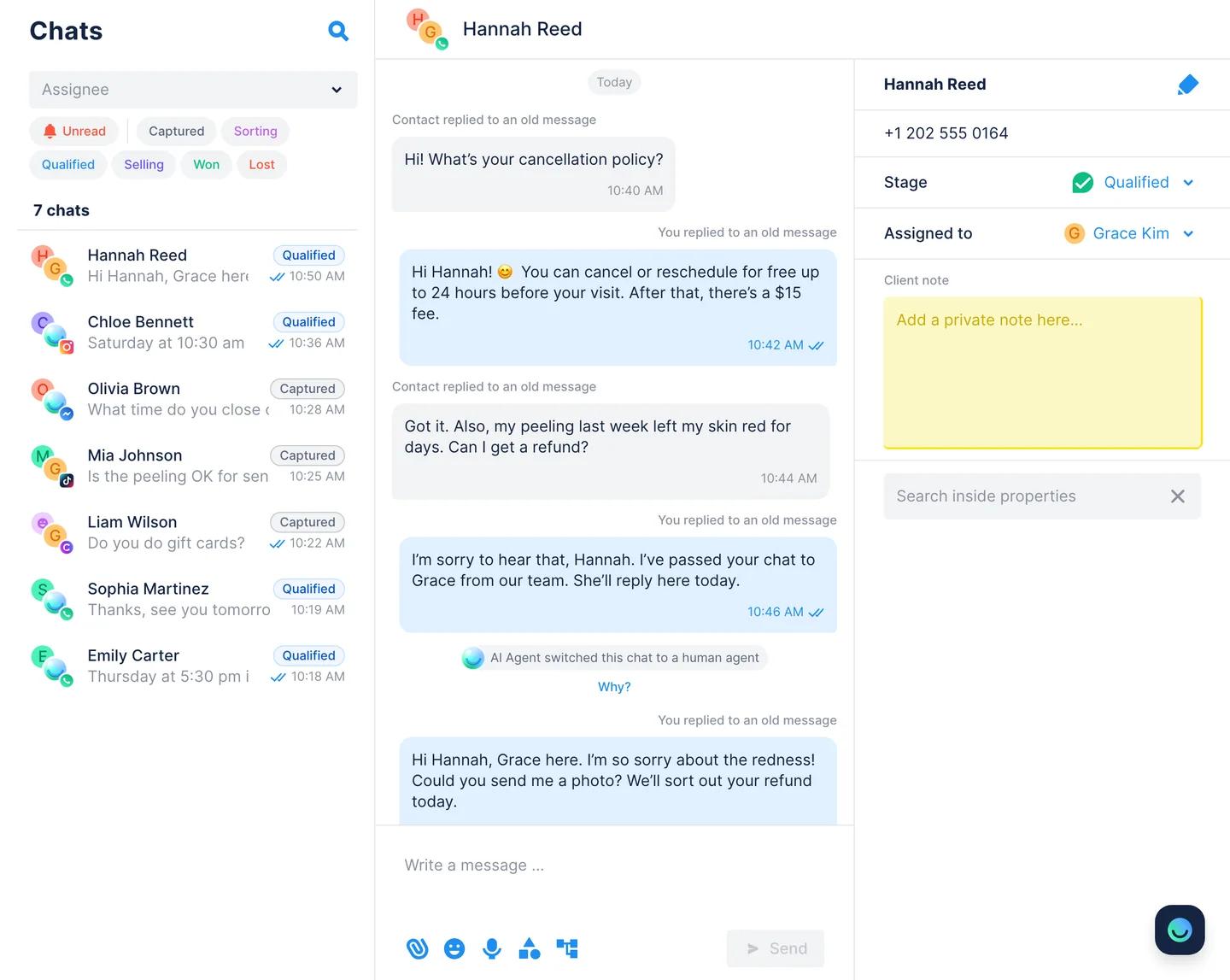This screenshot has width=1230, height=980.
Task: Record voice message with microphone icon
Action: [492, 948]
